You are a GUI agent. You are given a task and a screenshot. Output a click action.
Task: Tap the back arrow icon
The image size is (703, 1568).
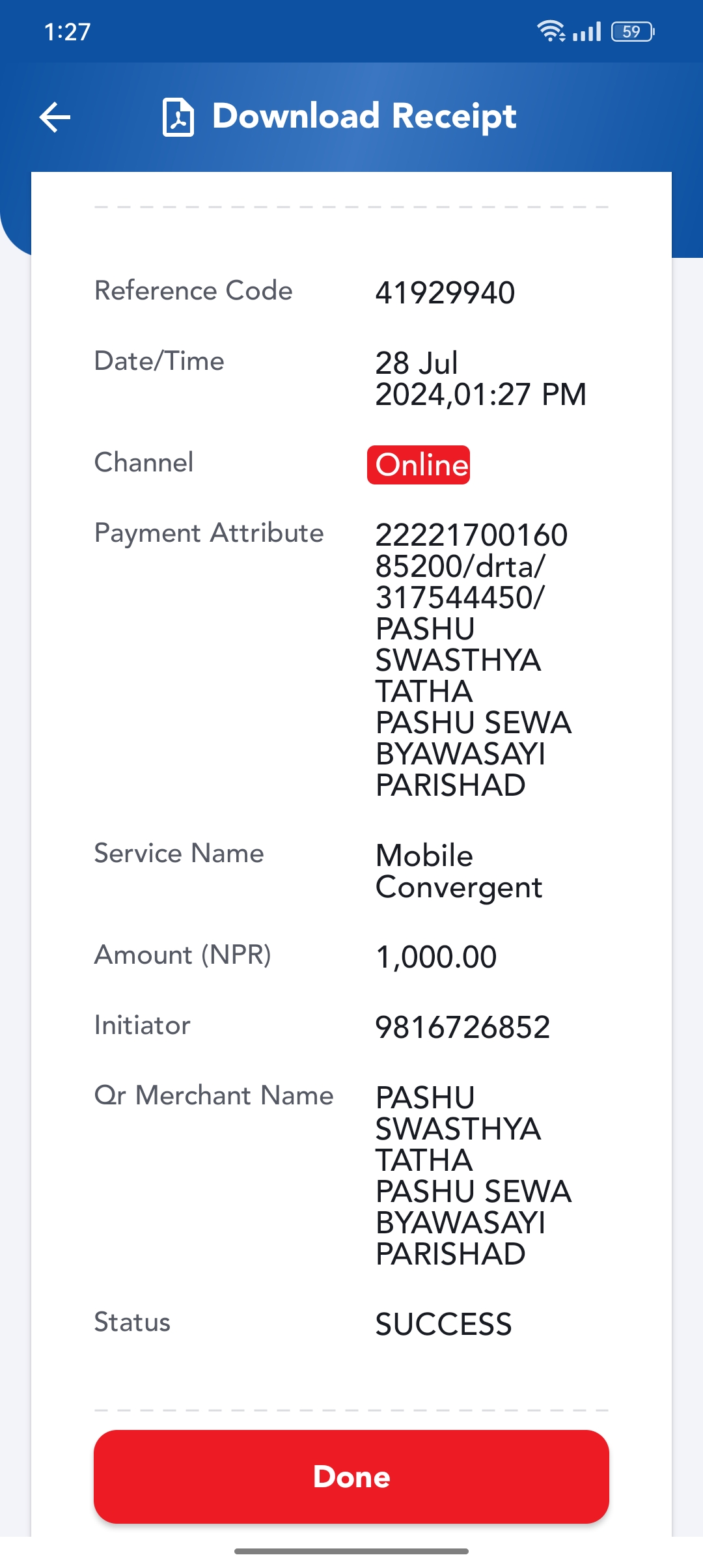tap(55, 117)
